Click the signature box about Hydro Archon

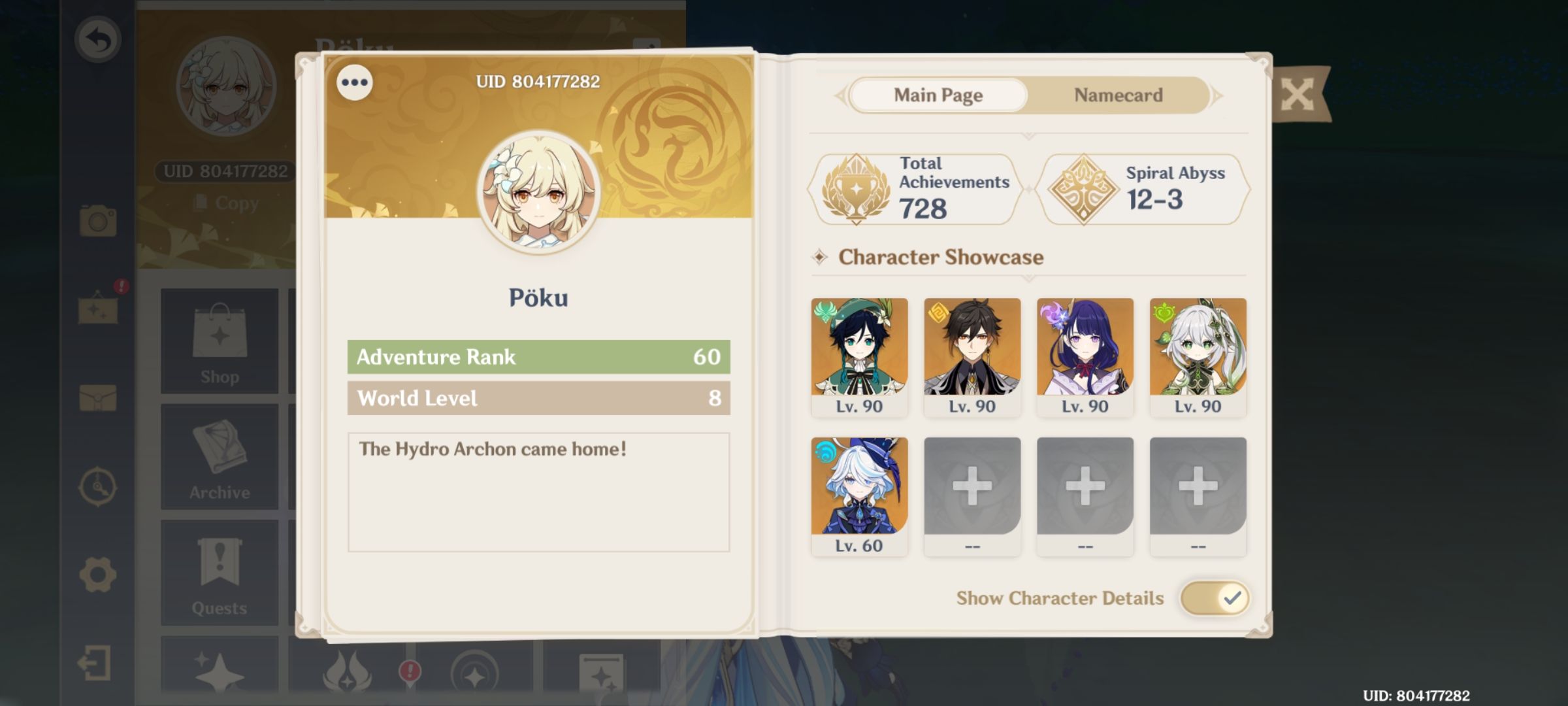(x=538, y=492)
